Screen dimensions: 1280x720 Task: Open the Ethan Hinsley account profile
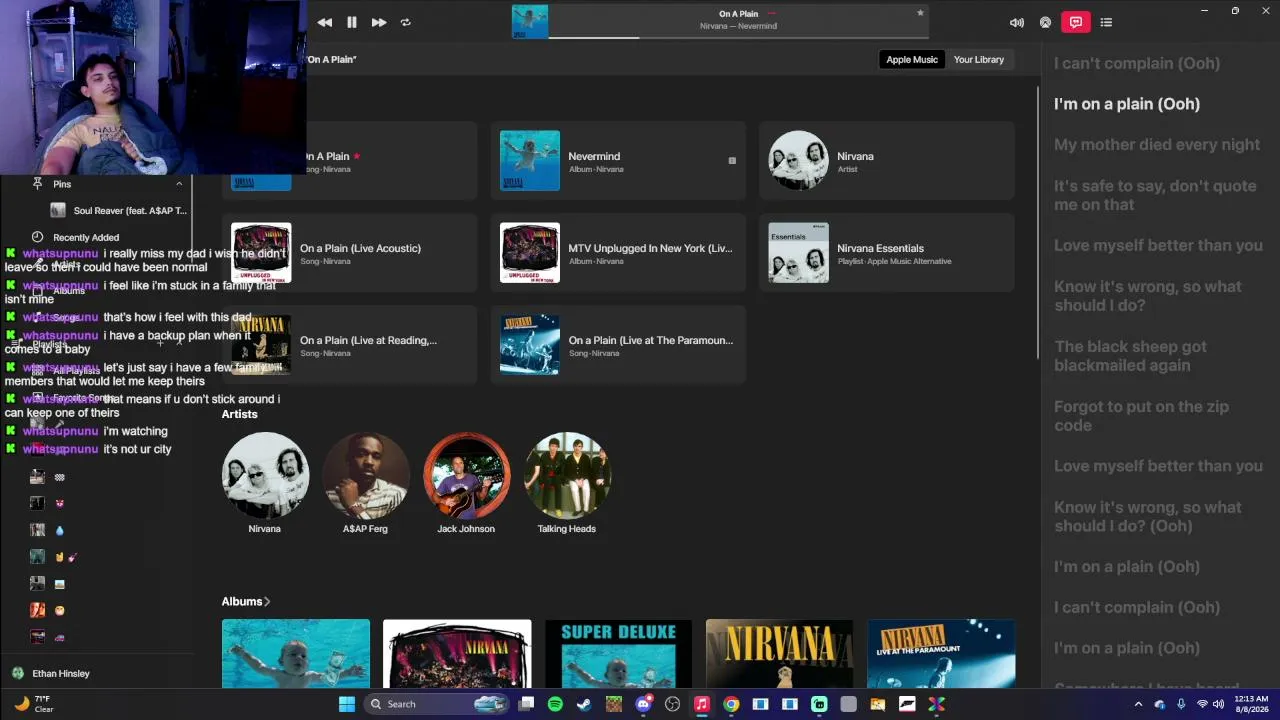pyautogui.click(x=50, y=674)
